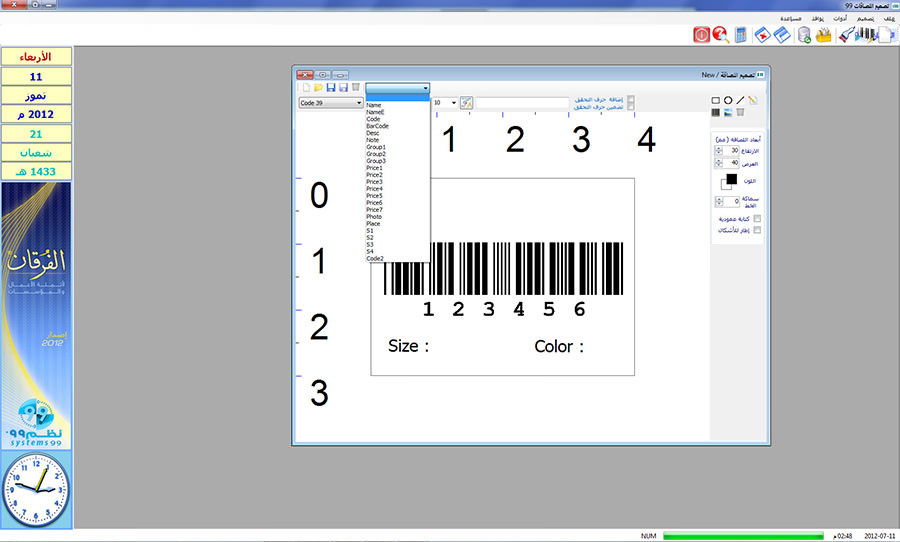Open the Design menu in menu bar
This screenshot has height=542, width=900.
865,18
